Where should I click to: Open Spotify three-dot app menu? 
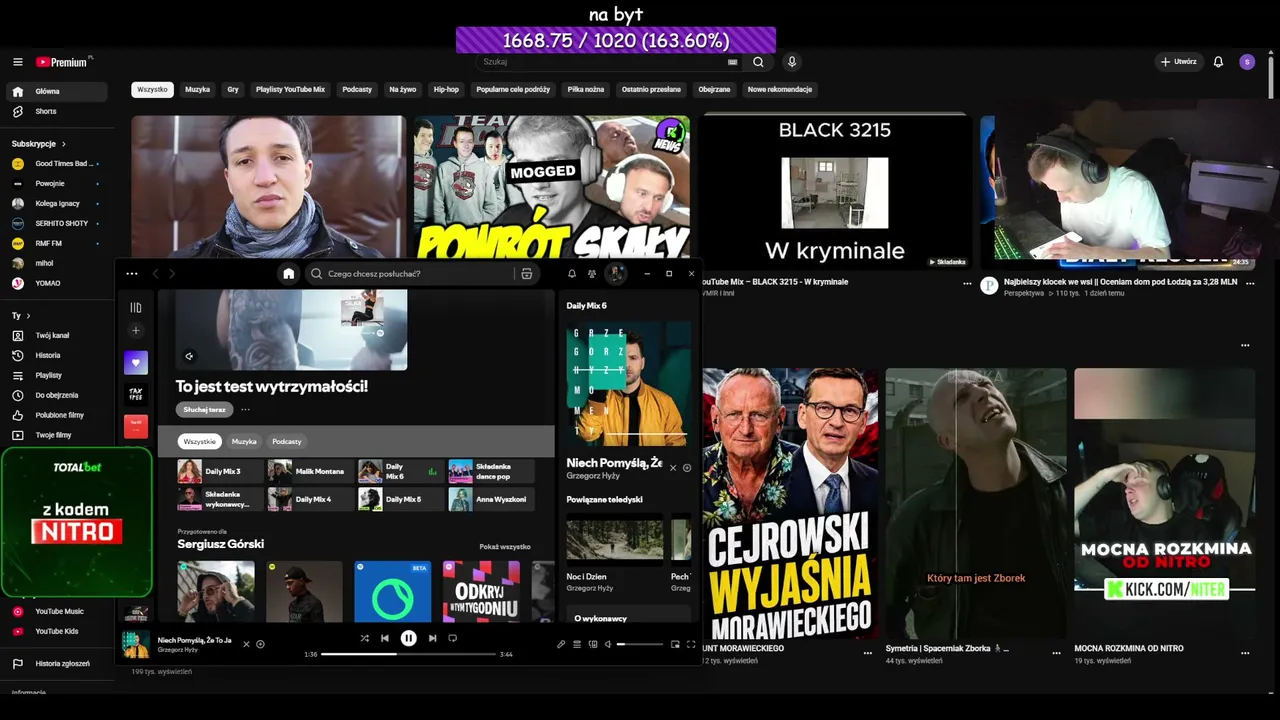[132, 273]
